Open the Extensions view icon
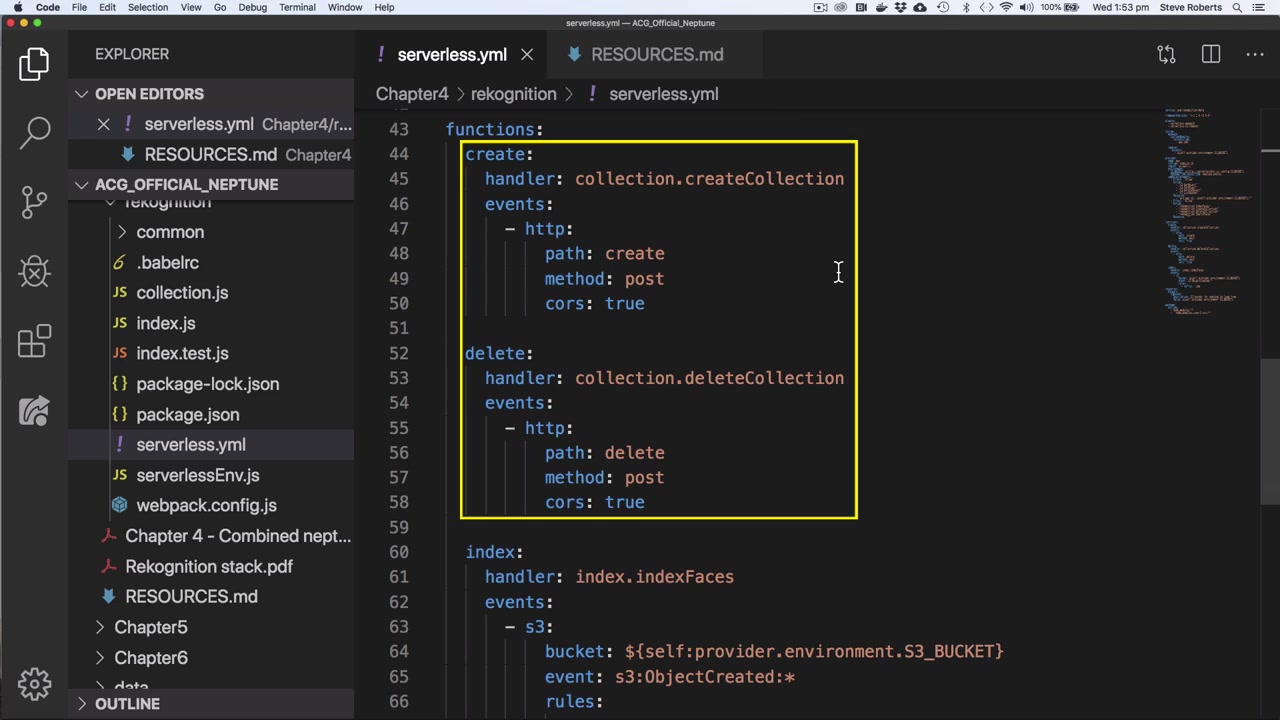 [x=34, y=341]
